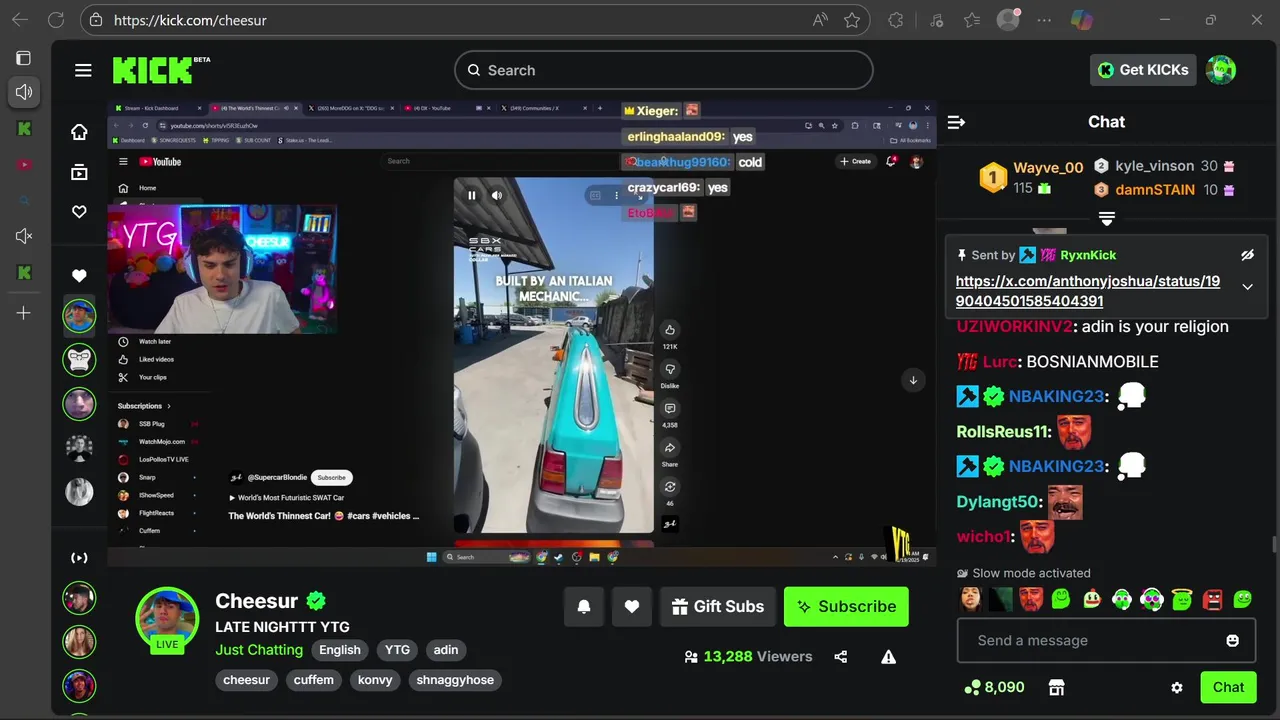1280x720 pixels.
Task: Mute the audio-playing vertical tab
Action: pyautogui.click(x=24, y=92)
